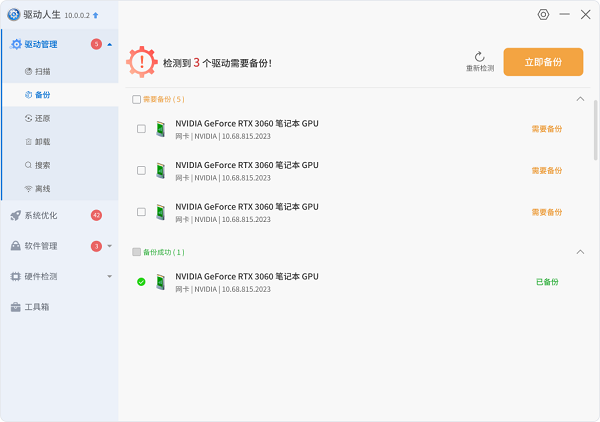Click the 离线 wifi icon
The width and height of the screenshot is (600, 422).
[28, 188]
